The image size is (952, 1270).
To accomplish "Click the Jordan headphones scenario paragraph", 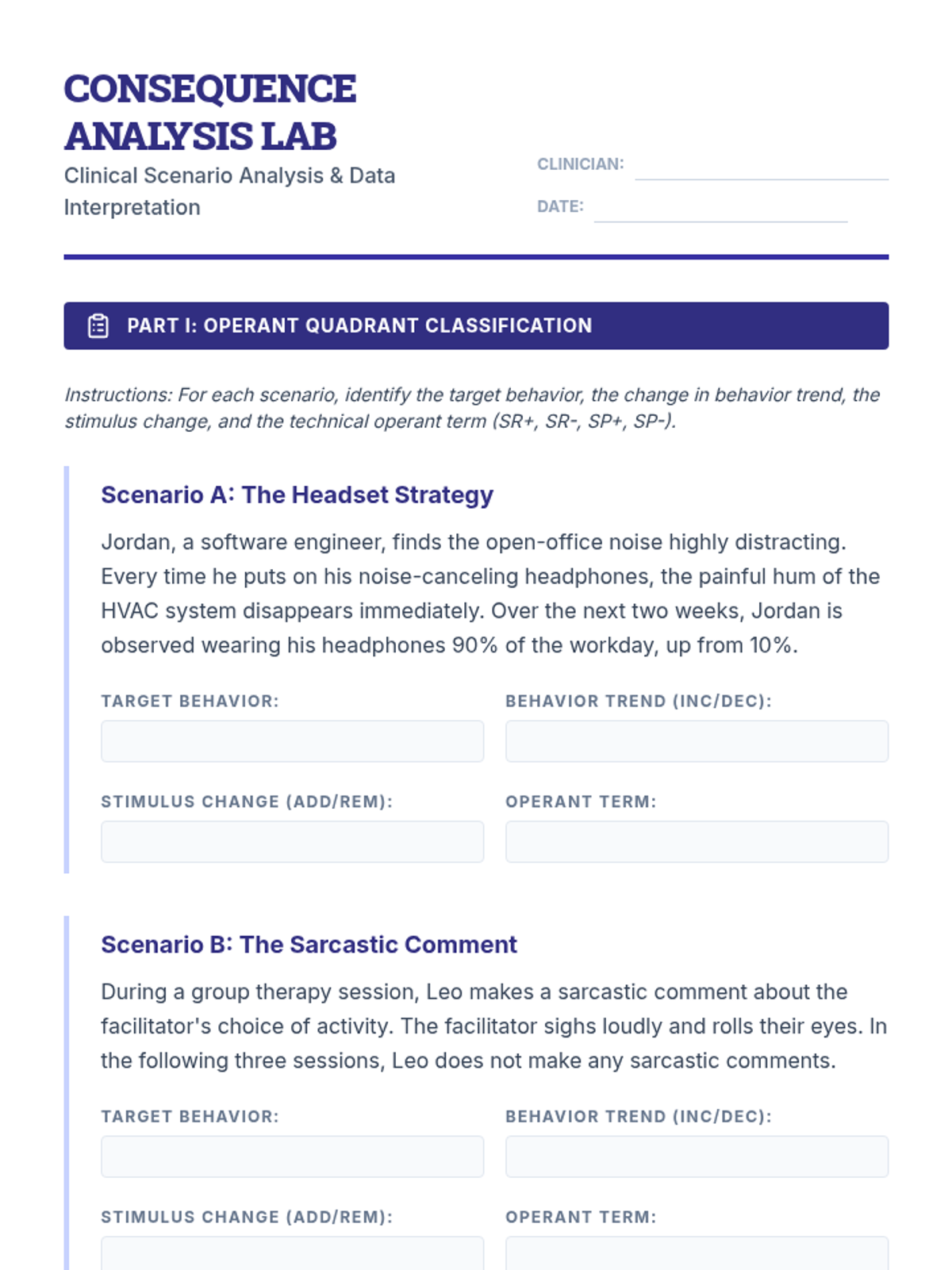I will pyautogui.click(x=490, y=594).
